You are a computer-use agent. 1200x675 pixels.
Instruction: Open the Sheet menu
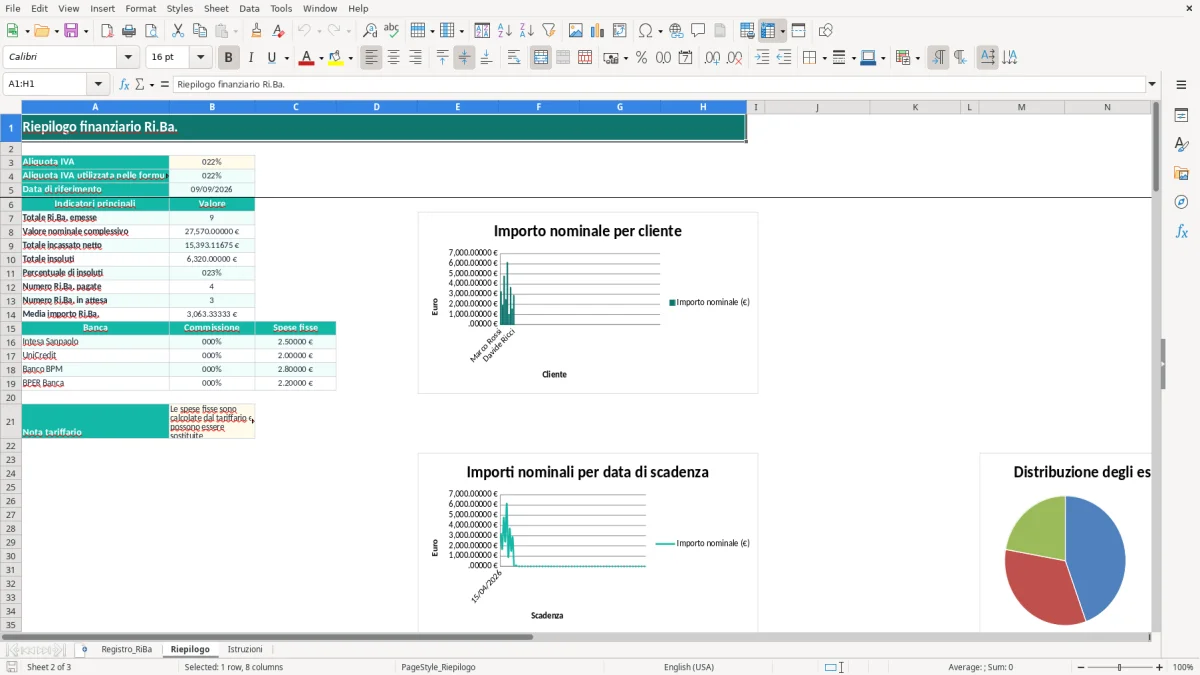216,8
